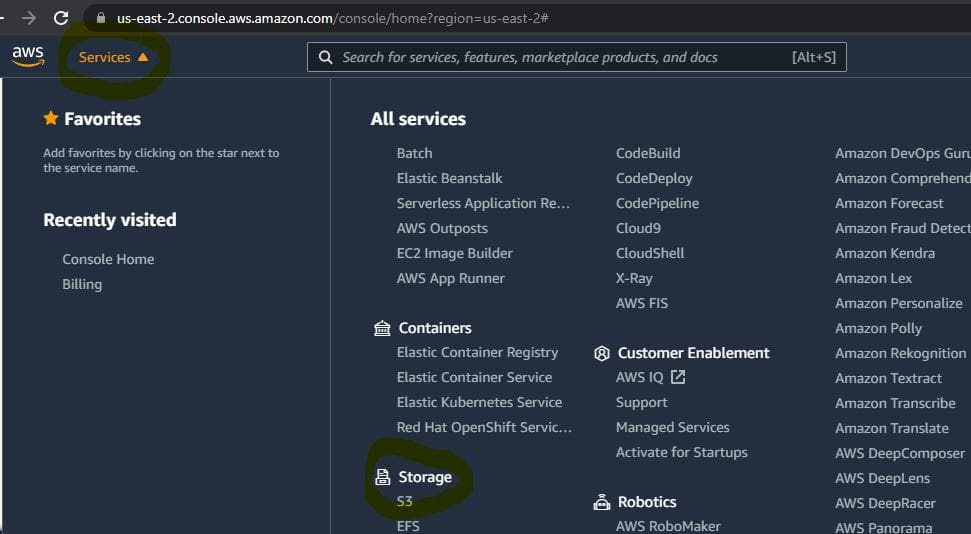Open Red Hat OpenShift Service link
The height and width of the screenshot is (534, 971).
point(484,427)
